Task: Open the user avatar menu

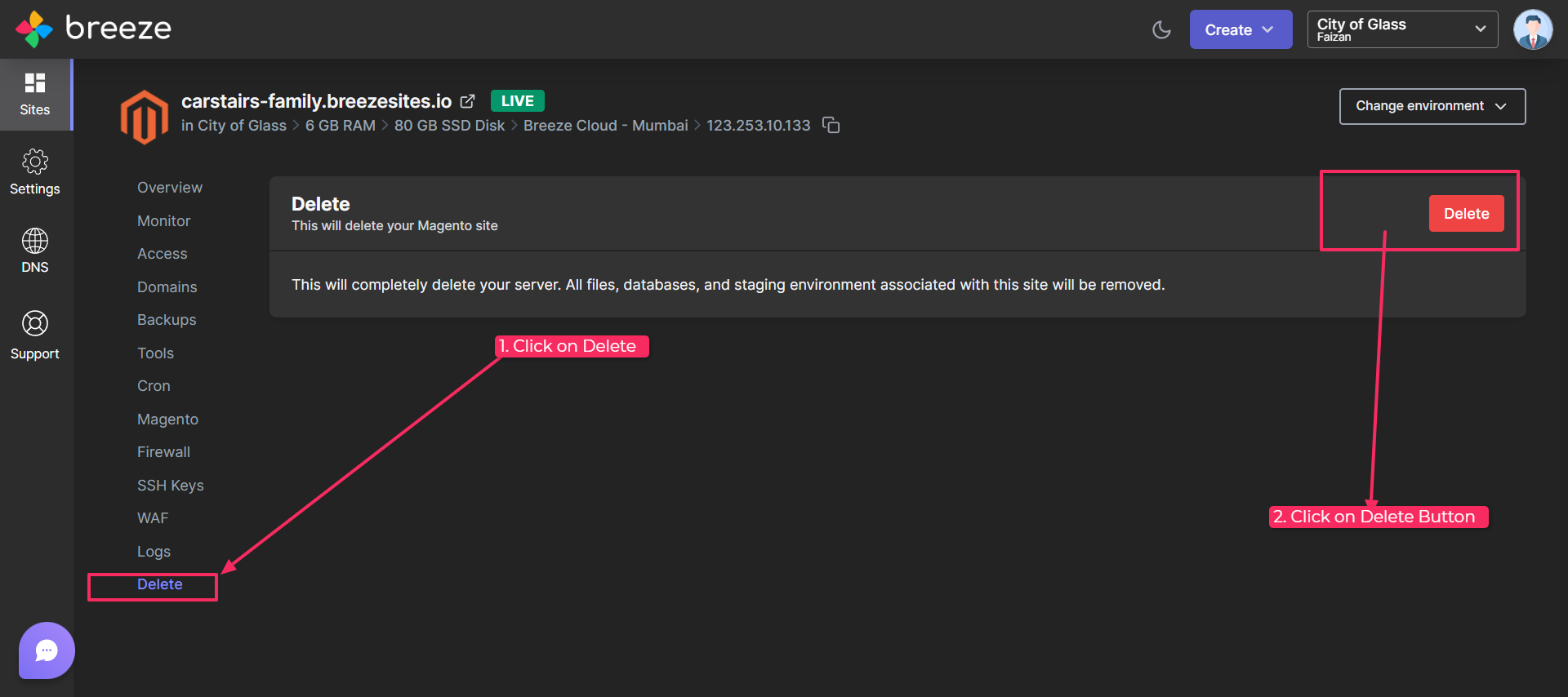Action: tap(1533, 29)
